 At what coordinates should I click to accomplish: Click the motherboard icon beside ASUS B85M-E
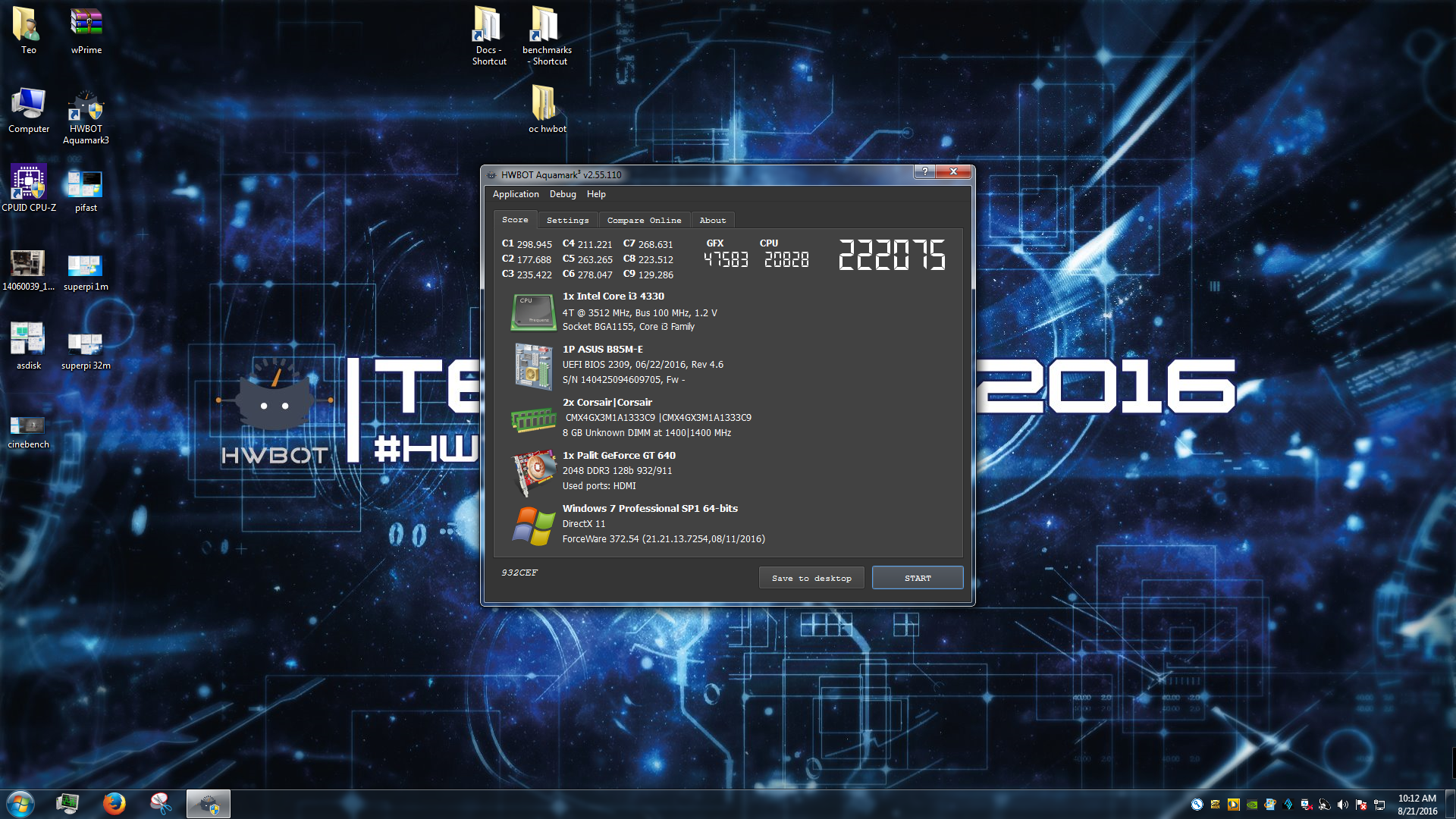534,366
